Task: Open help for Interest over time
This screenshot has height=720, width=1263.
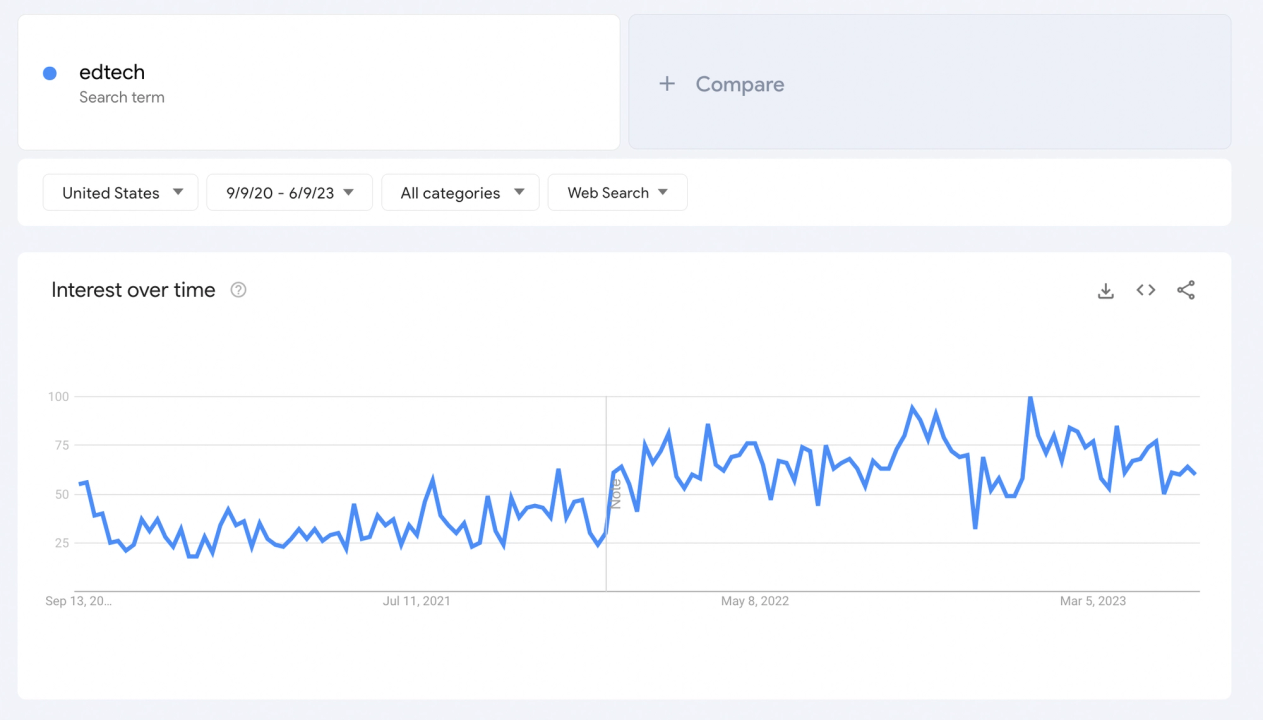Action: 238,290
